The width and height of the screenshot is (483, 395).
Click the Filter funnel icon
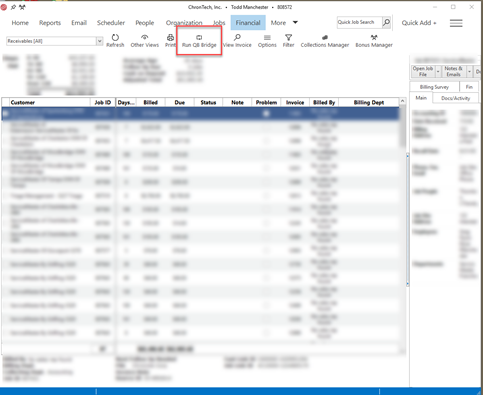(288, 37)
